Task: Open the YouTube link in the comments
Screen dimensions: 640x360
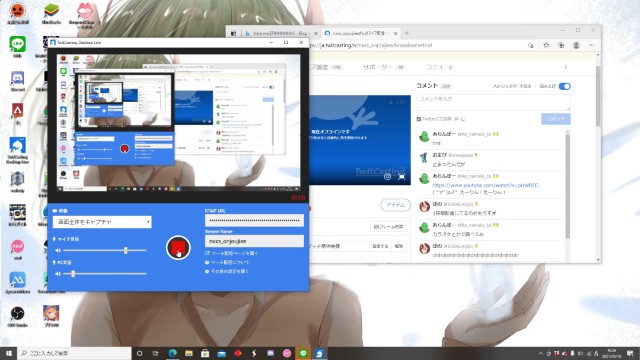Action: coord(486,185)
